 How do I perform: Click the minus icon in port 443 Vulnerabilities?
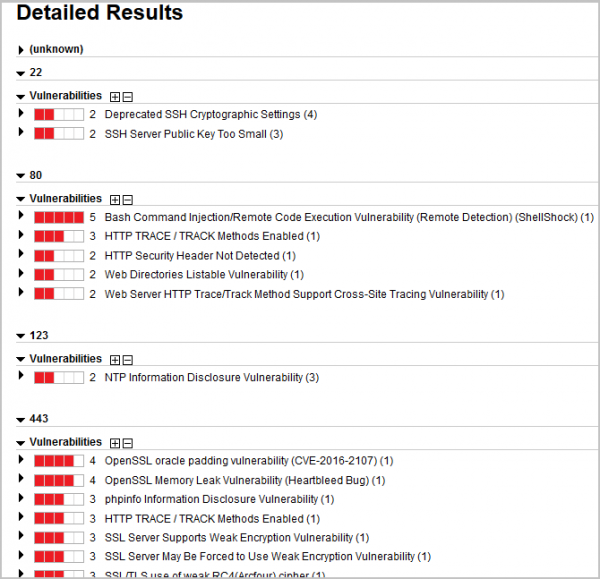[x=127, y=443]
